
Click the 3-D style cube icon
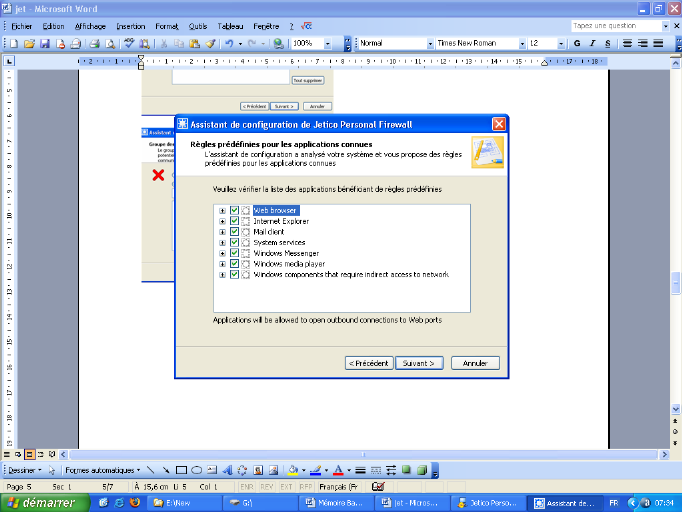pos(421,470)
